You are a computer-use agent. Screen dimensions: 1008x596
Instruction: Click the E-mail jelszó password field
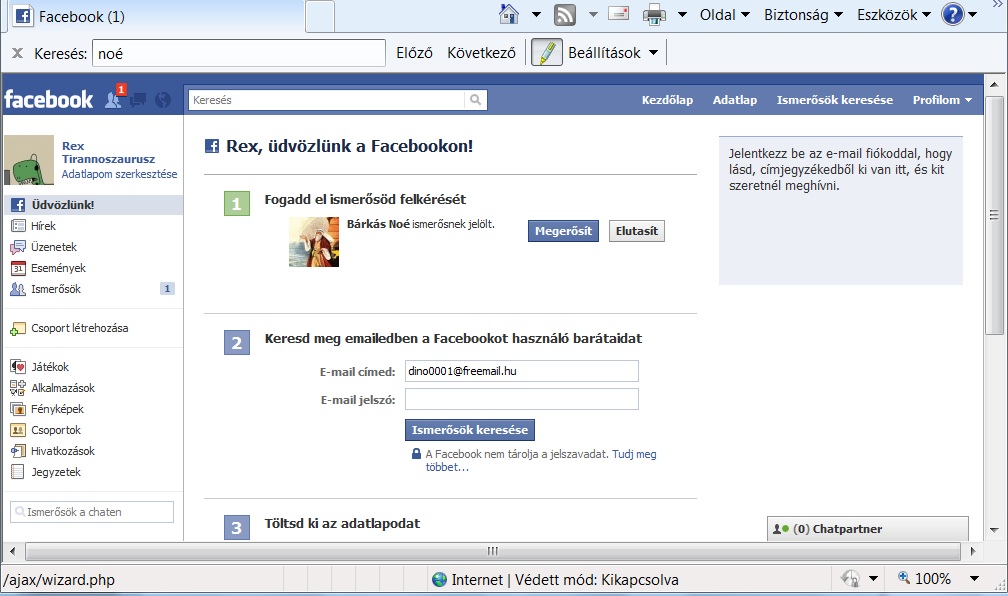point(521,399)
